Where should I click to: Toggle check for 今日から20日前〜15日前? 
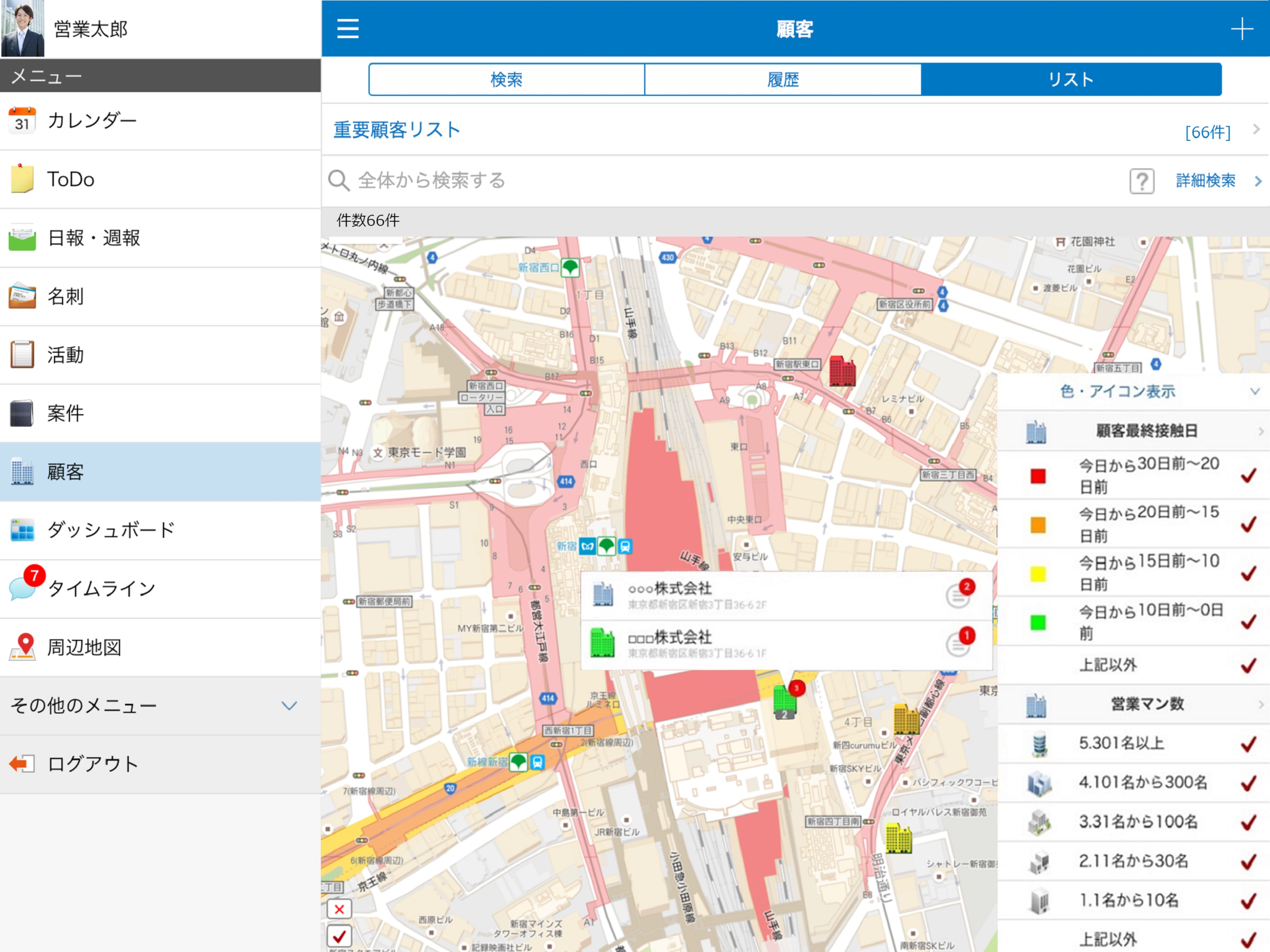(x=1248, y=524)
